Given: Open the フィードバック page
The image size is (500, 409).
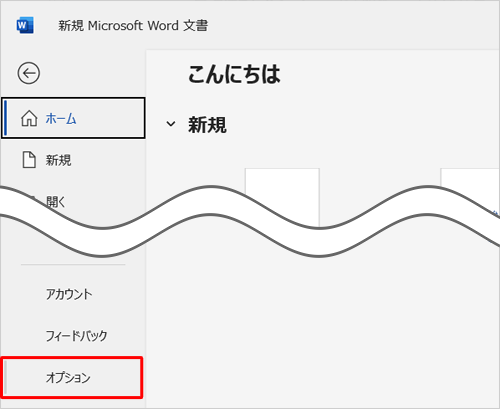Looking at the screenshot, I should tap(76, 336).
